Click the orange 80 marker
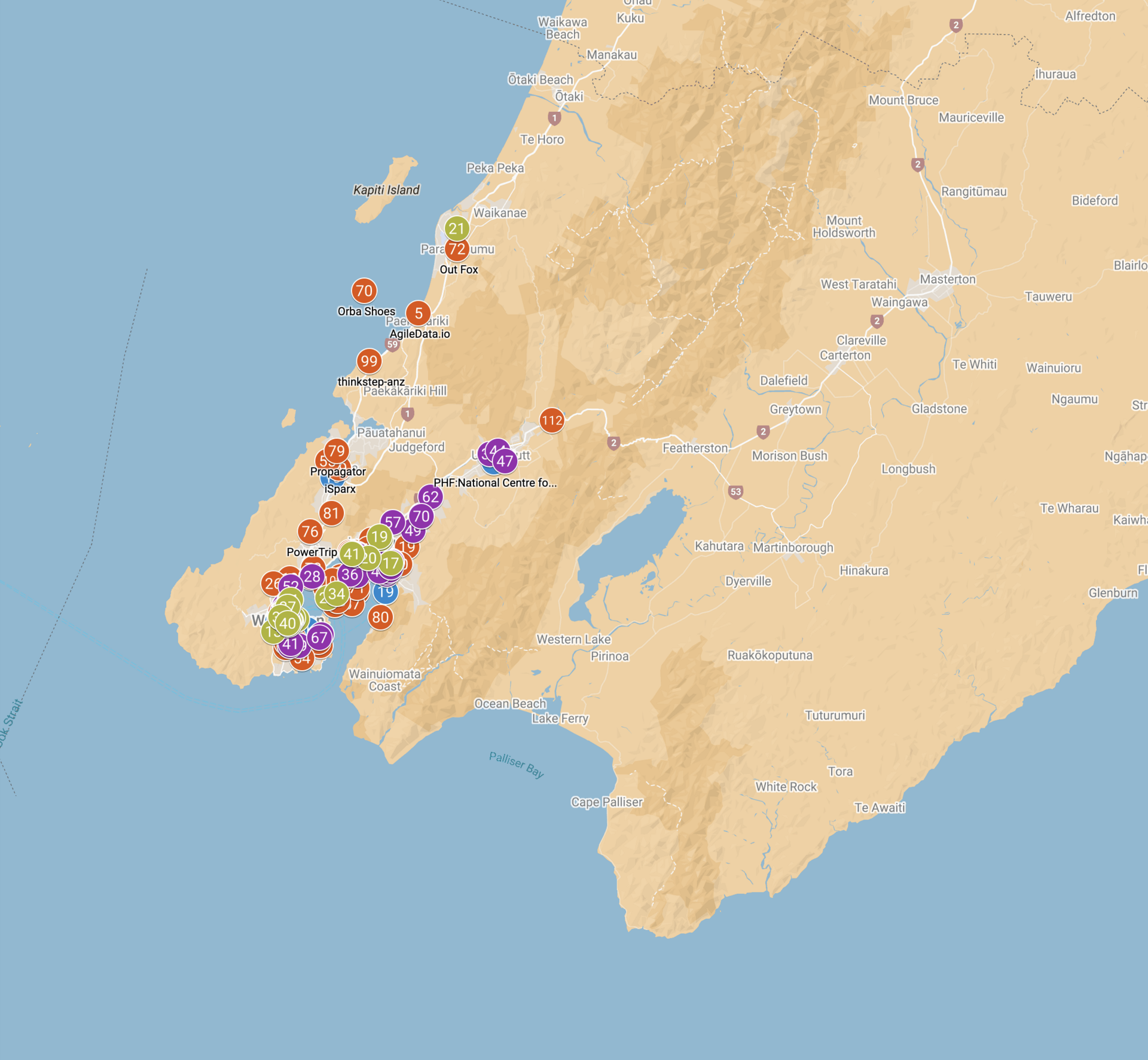 pos(380,617)
